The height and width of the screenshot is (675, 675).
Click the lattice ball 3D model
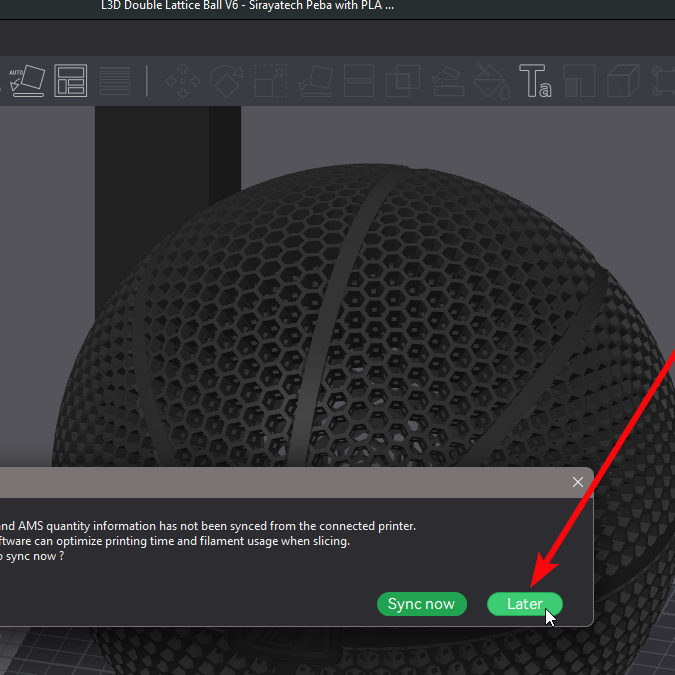pos(340,330)
